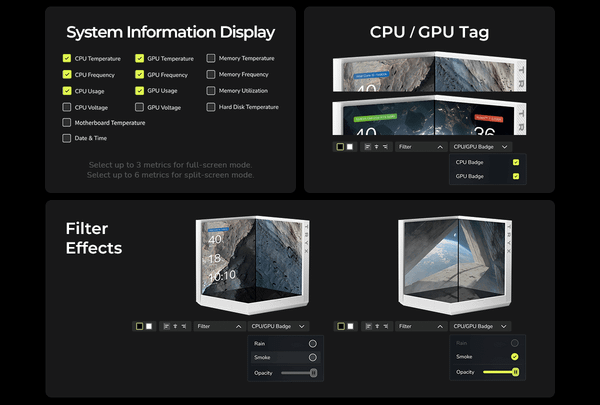Click left-align icon under right Filter Effects preview
This screenshot has width=600, height=405.
tap(368, 326)
